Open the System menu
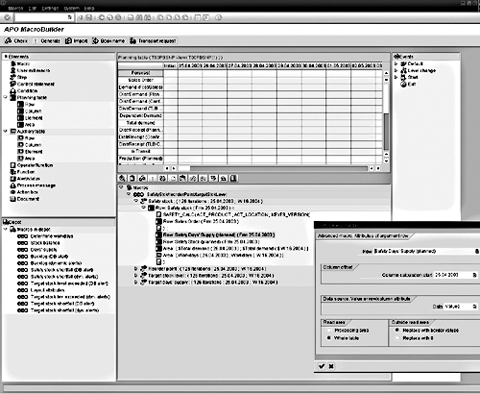This screenshot has width=480, height=394. click(x=72, y=8)
